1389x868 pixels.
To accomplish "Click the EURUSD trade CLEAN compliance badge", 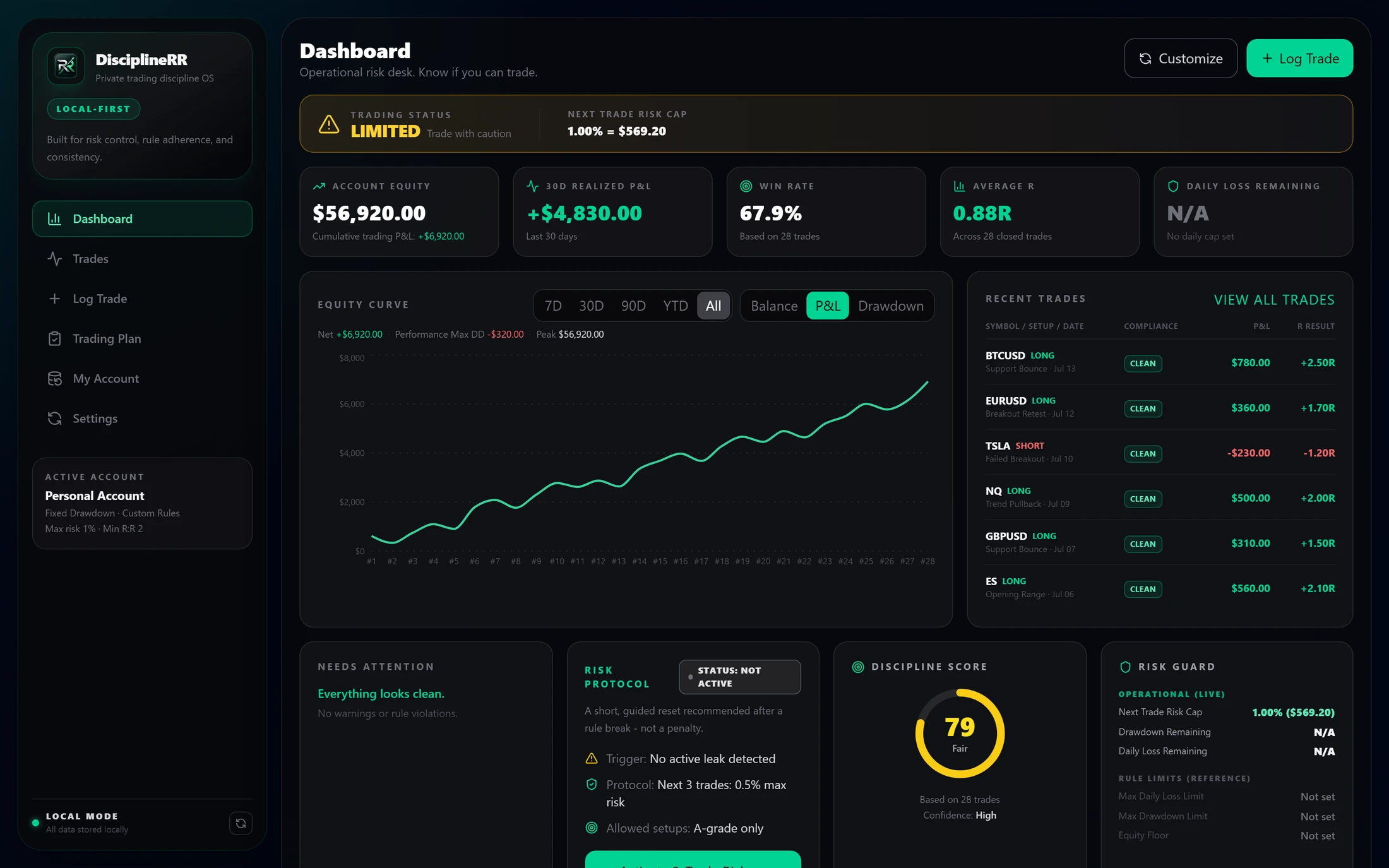I will [x=1143, y=408].
